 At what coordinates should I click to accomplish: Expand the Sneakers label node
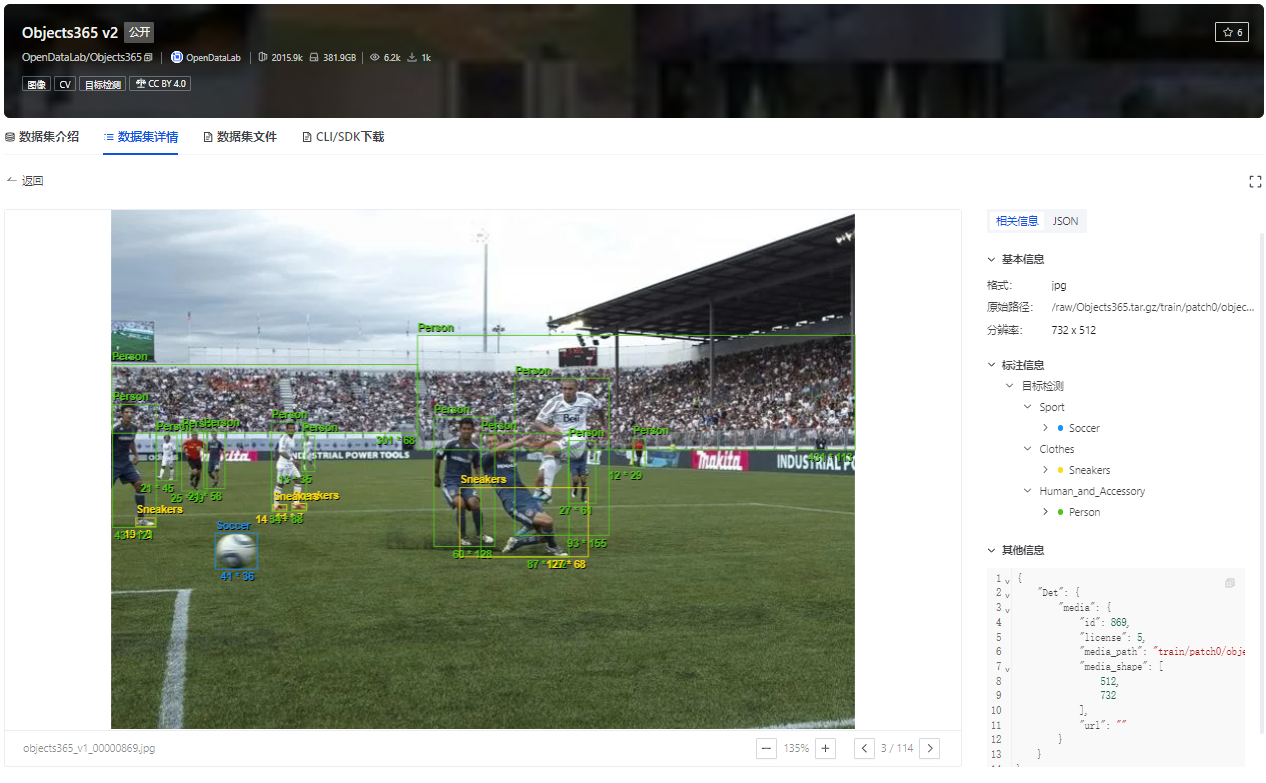click(1046, 470)
